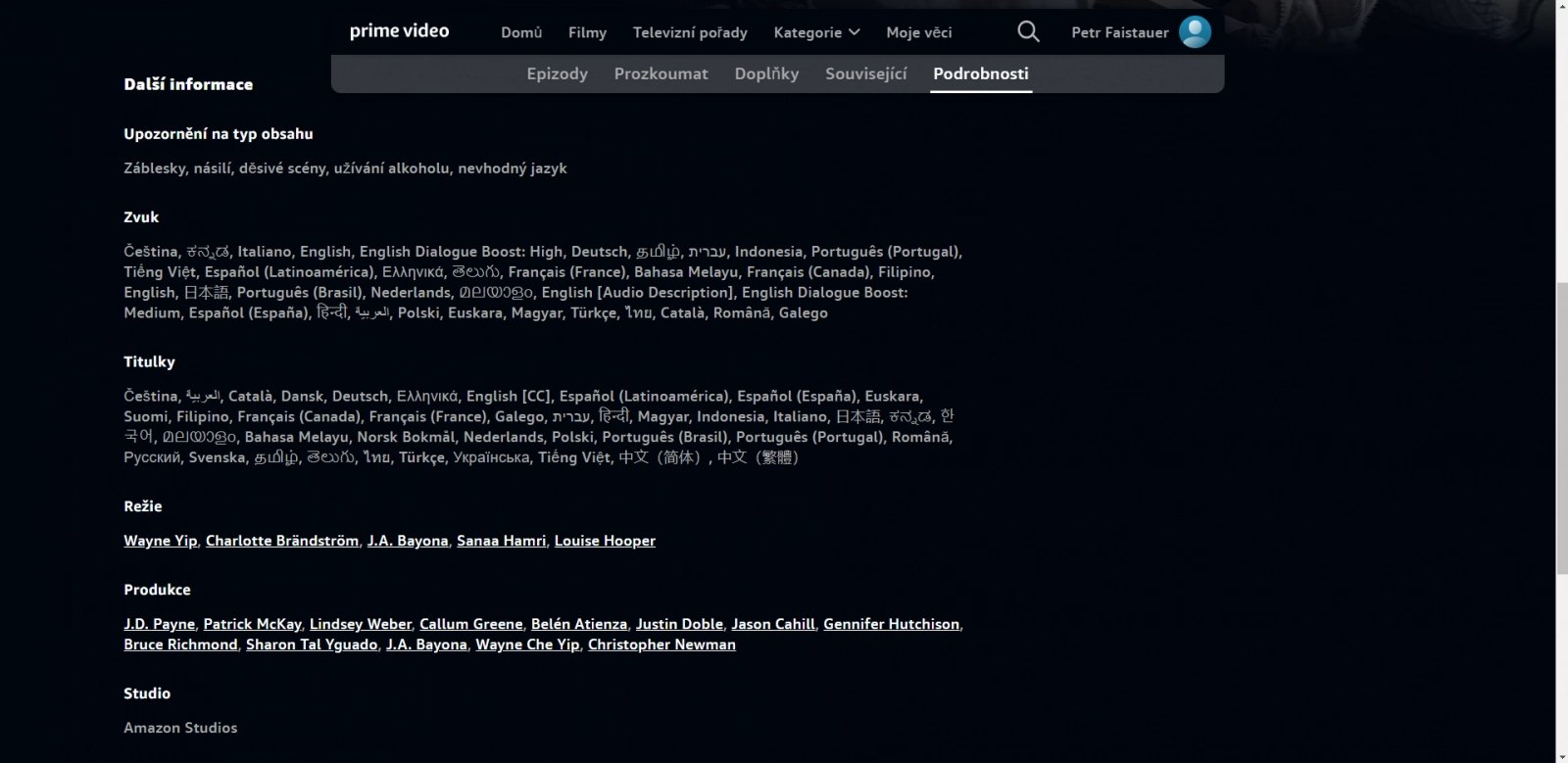
Task: Open producer Gennifer Hutchison link
Action: [891, 624]
